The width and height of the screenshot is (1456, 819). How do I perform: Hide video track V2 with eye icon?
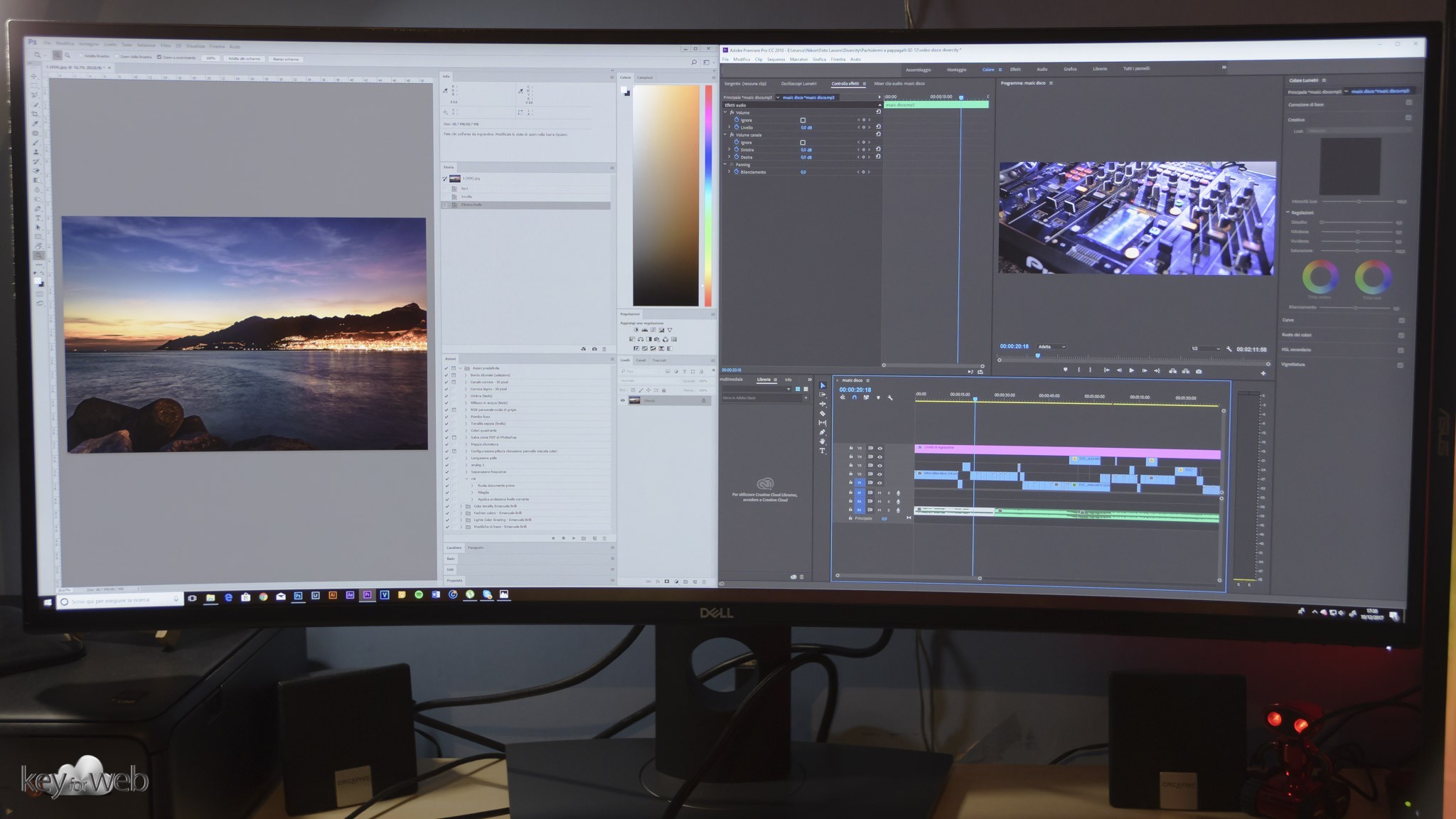pos(879,474)
